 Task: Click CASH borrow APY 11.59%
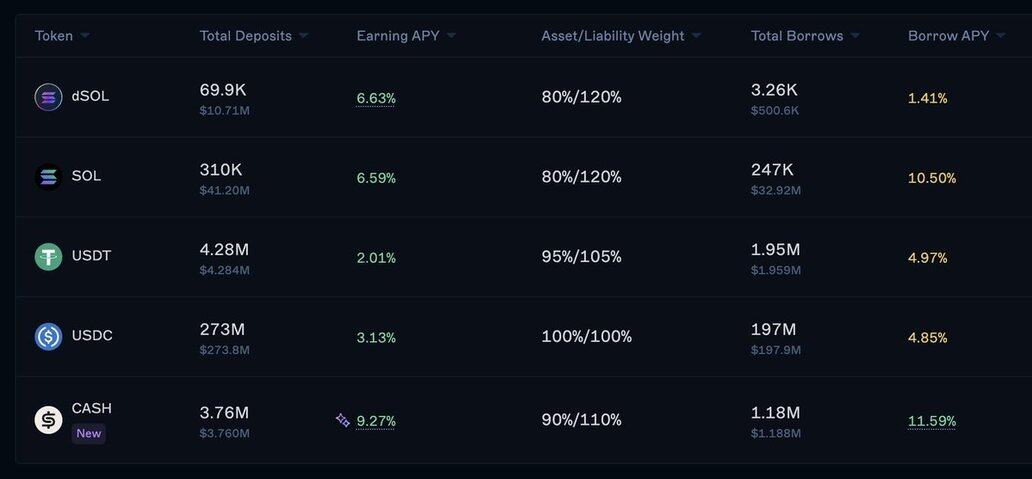coord(931,421)
